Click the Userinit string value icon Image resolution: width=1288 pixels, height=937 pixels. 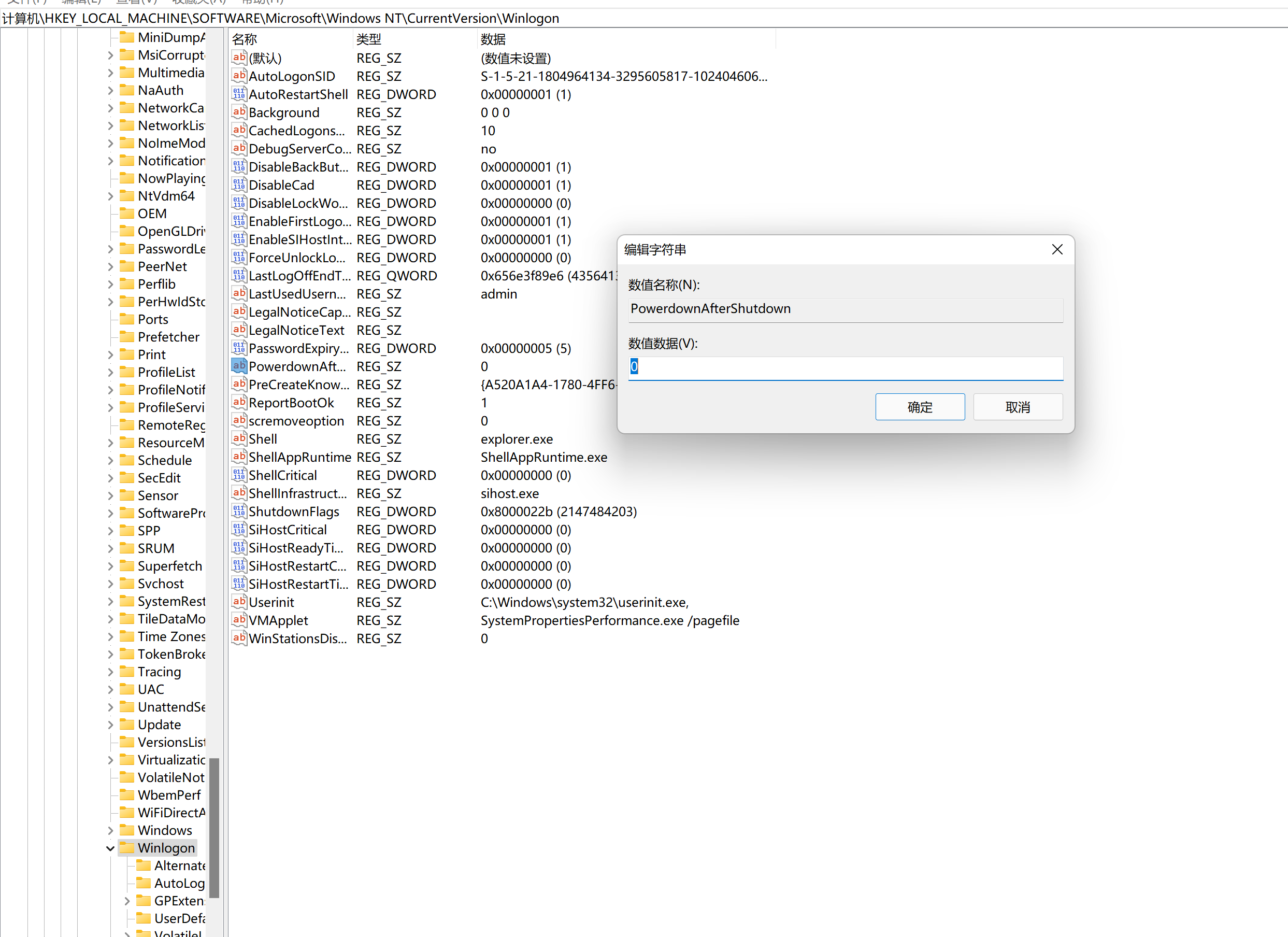point(238,602)
